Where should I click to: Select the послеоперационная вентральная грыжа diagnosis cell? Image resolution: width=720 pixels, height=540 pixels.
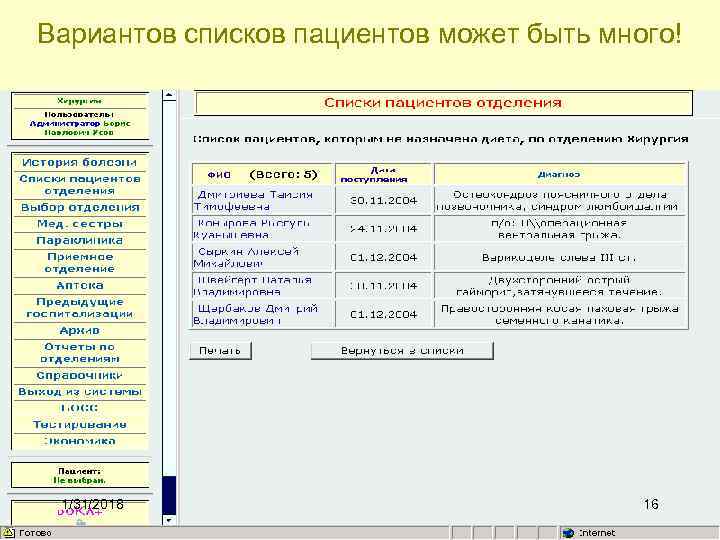point(559,229)
